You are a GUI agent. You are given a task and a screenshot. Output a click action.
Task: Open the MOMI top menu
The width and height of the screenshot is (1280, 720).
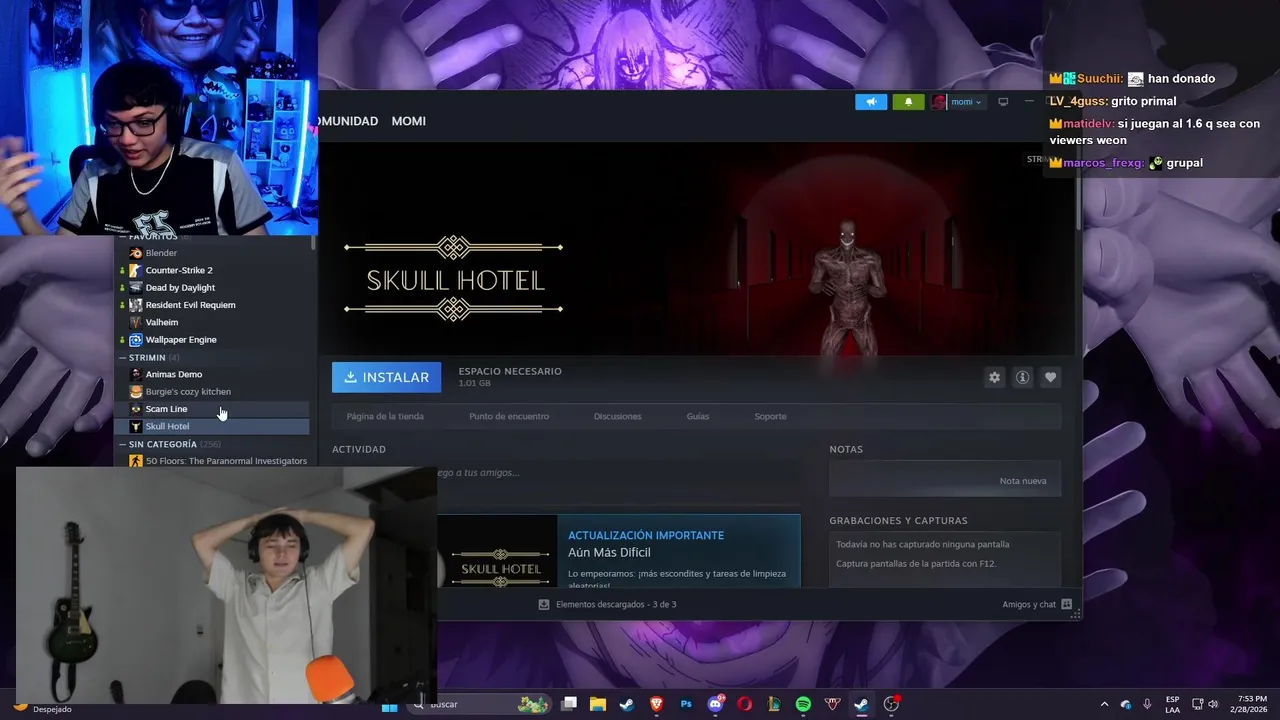pos(408,121)
